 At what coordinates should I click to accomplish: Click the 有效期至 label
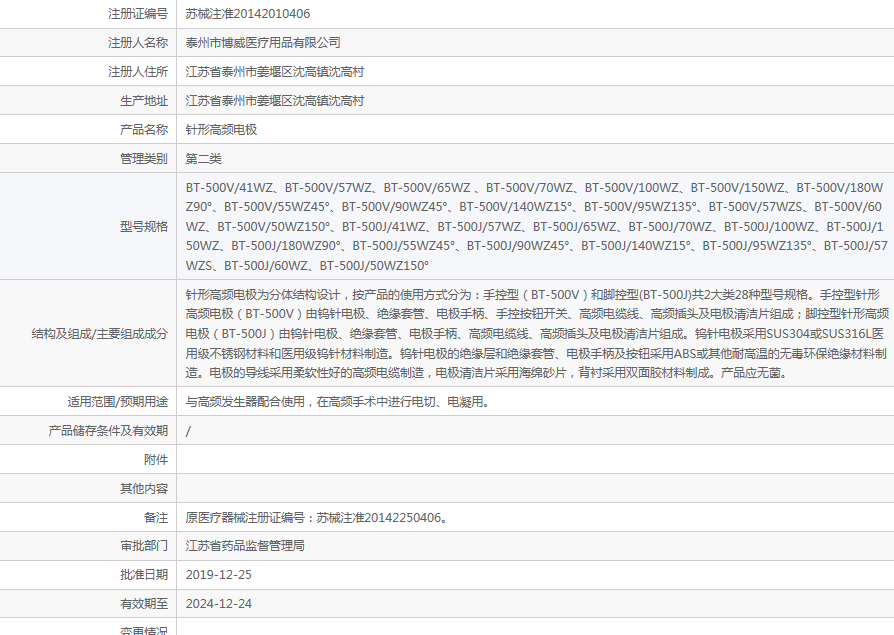pyautogui.click(x=144, y=604)
